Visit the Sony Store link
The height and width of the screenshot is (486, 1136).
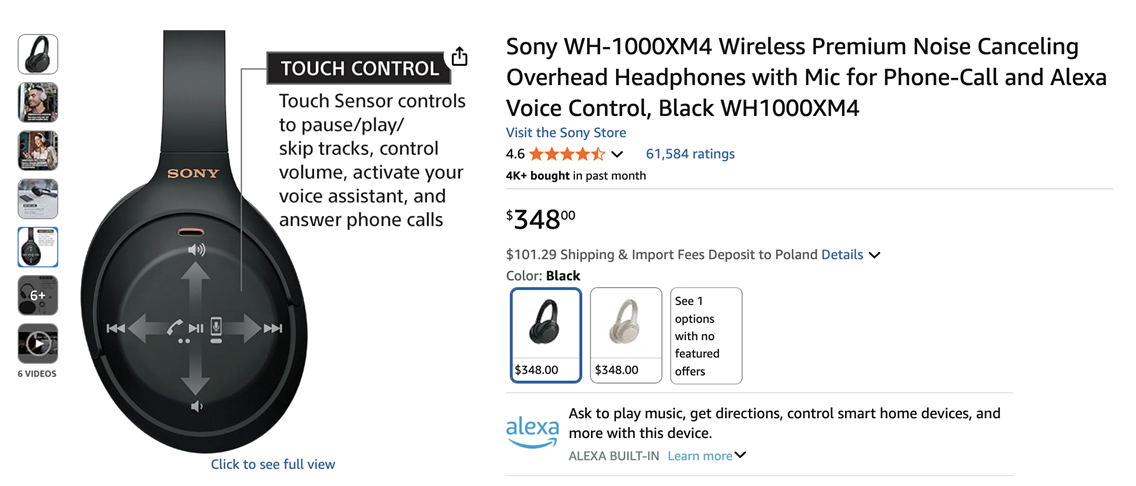pos(566,133)
